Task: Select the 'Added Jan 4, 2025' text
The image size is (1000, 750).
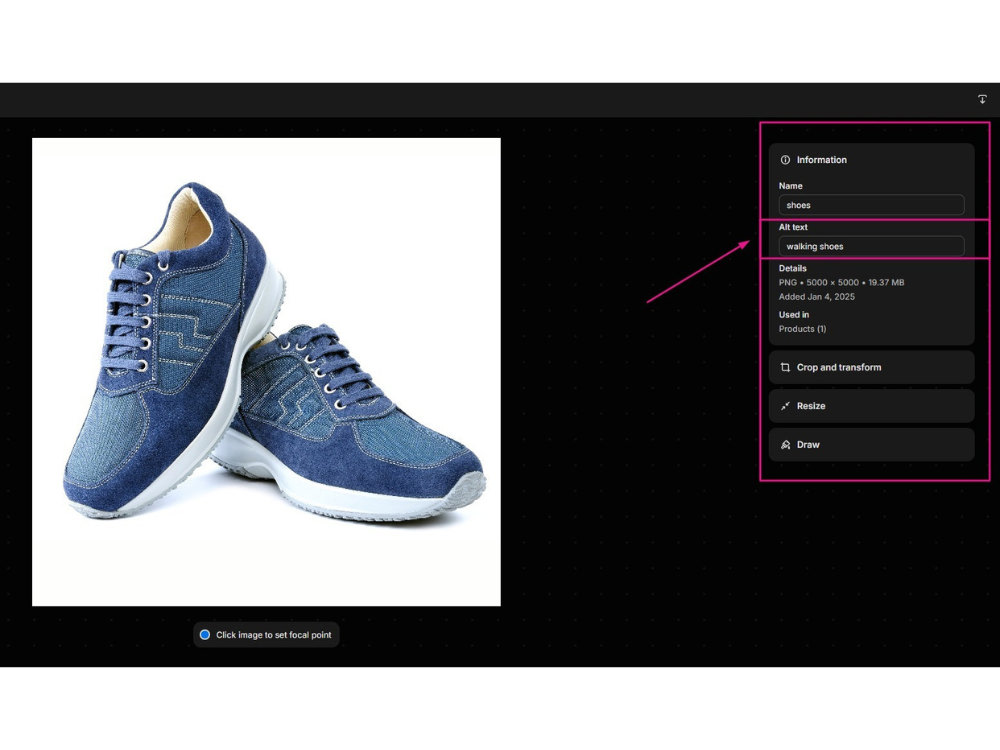Action: point(816,297)
